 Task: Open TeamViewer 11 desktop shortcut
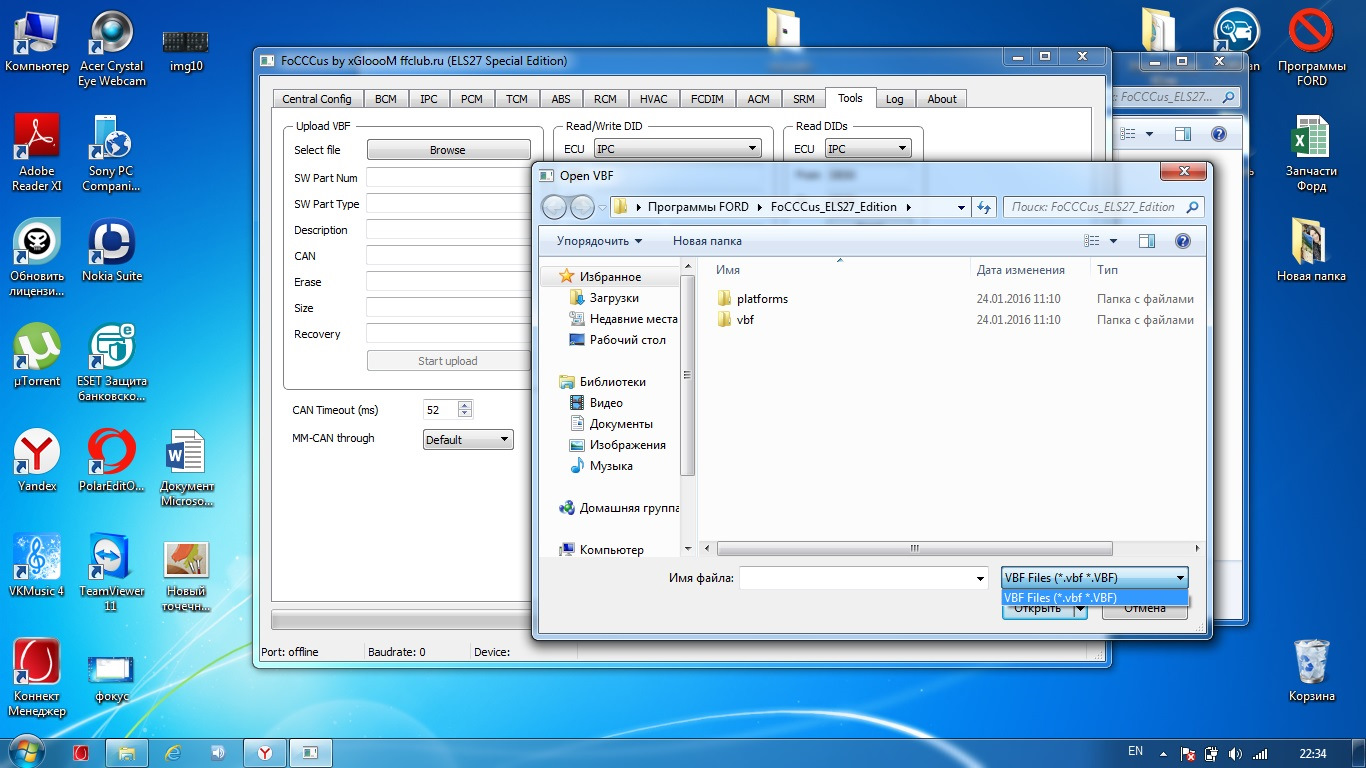pyautogui.click(x=112, y=573)
